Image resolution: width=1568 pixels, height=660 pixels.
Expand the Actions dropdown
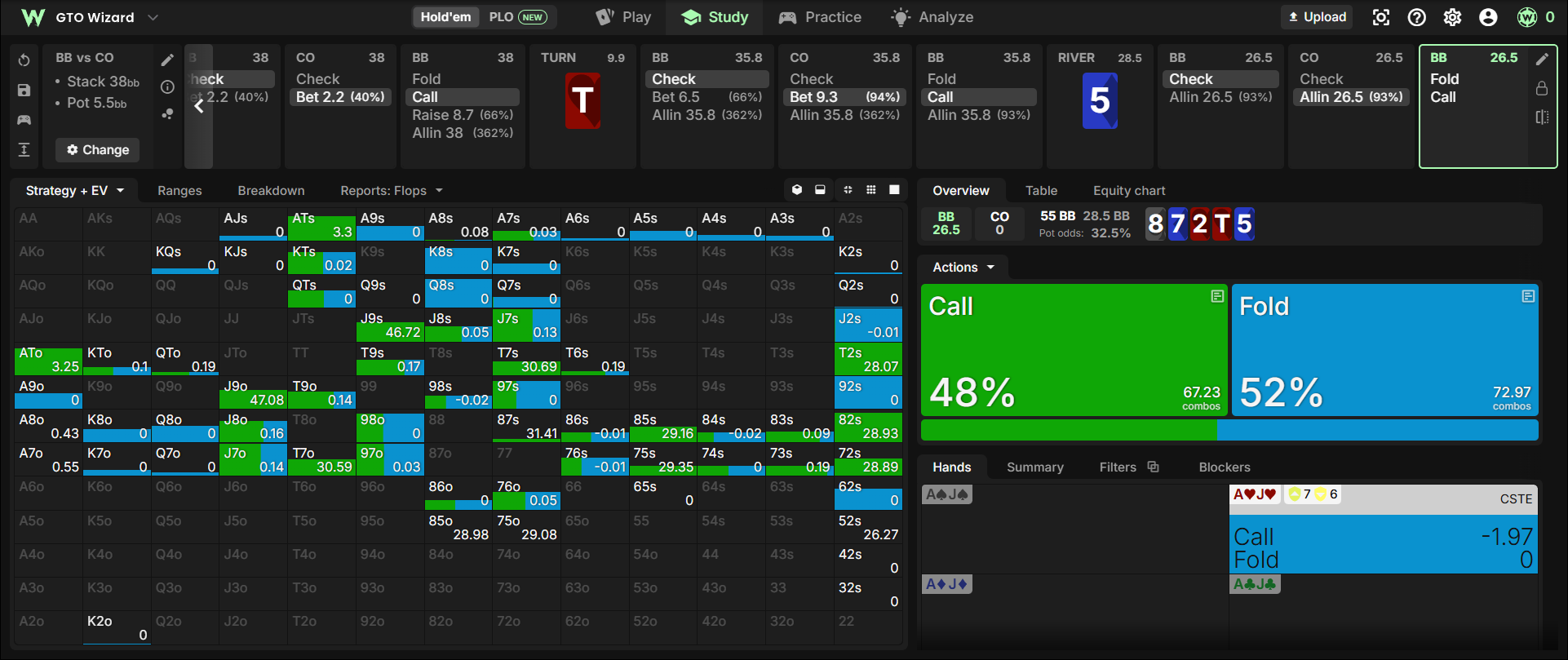click(963, 268)
